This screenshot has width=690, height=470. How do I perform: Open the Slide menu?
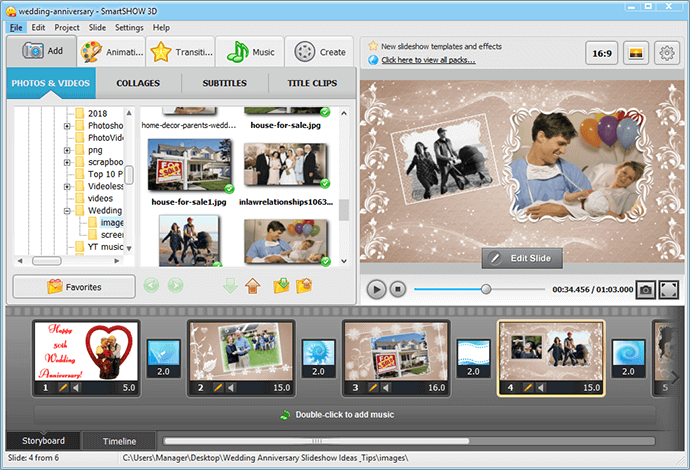click(97, 28)
